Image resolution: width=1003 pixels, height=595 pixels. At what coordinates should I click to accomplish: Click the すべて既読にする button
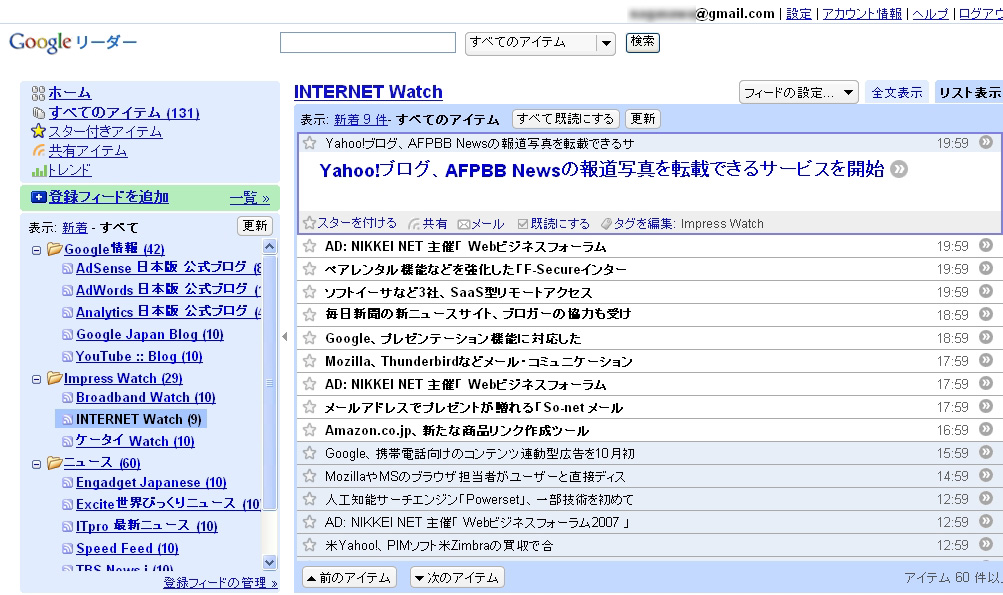(x=565, y=119)
